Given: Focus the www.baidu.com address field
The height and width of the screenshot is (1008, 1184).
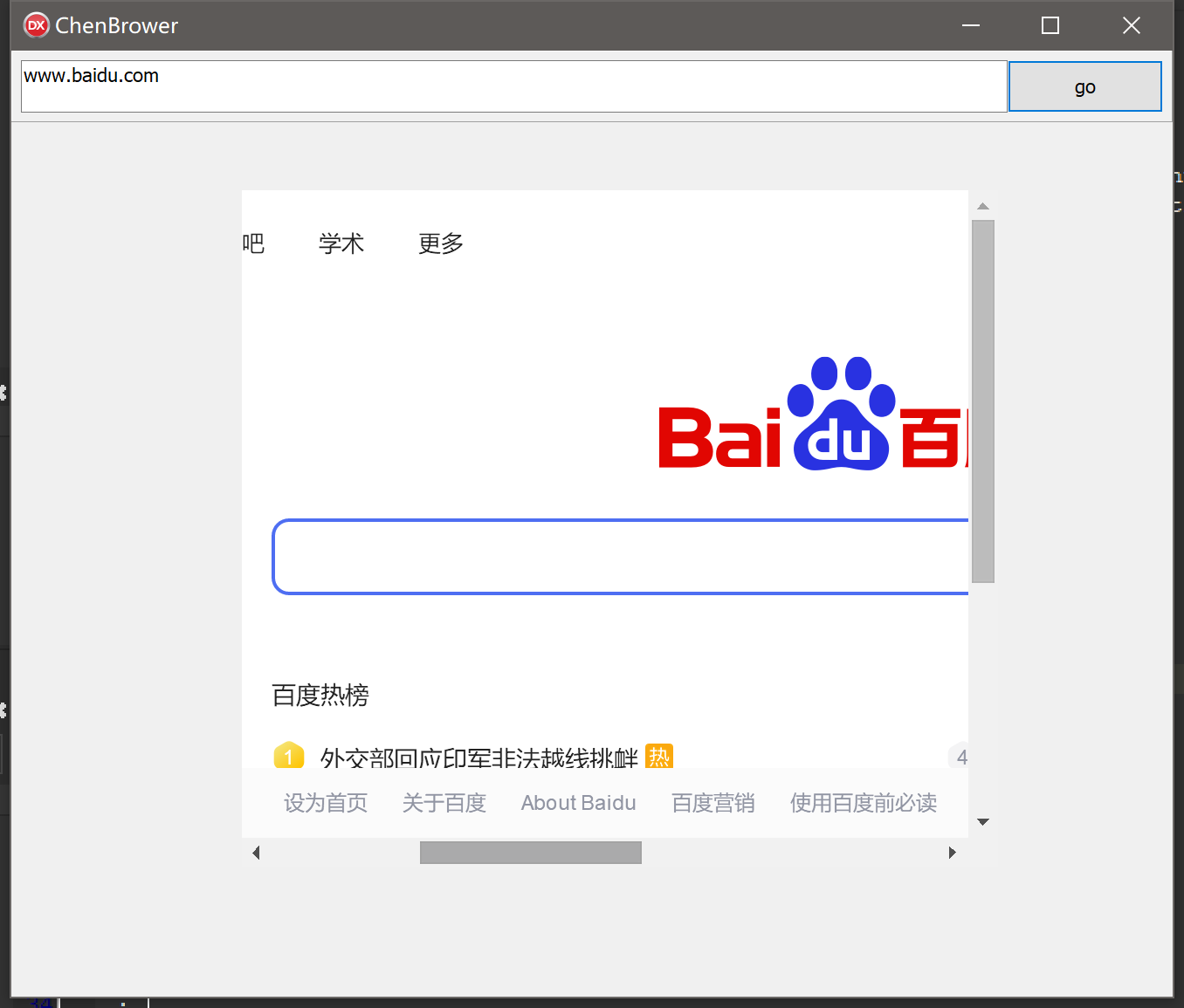Looking at the screenshot, I should pos(514,86).
